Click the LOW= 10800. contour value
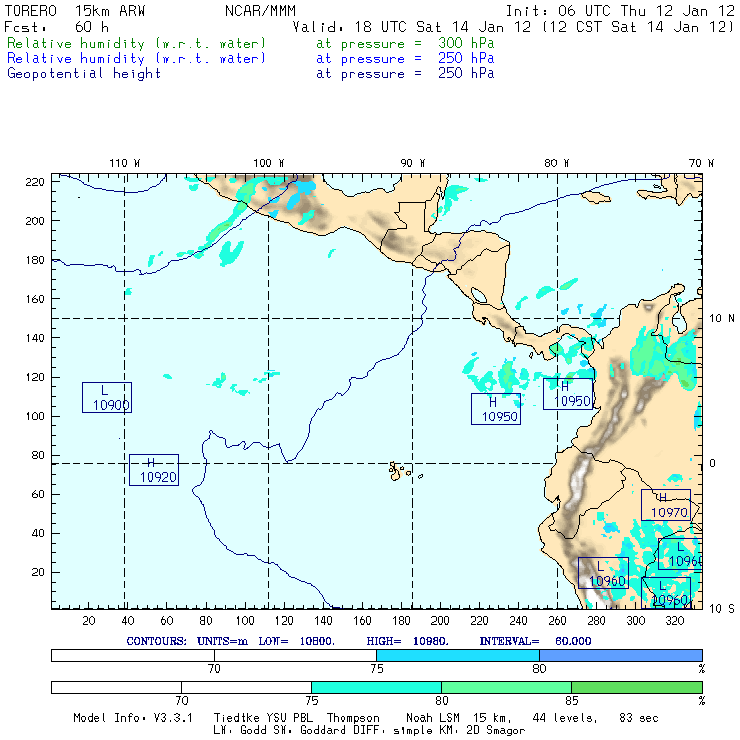Viewport: 740px width, 740px height. coord(296,641)
